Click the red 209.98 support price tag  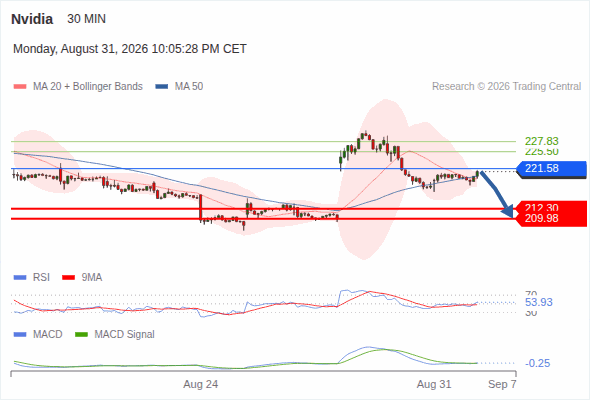(552, 219)
